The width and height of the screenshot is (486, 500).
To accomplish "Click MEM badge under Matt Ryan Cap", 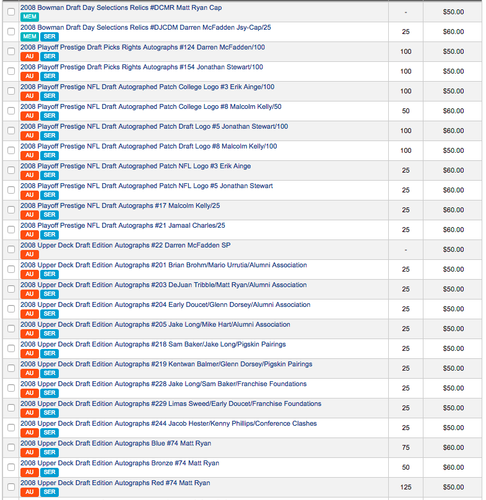I will point(29,17).
